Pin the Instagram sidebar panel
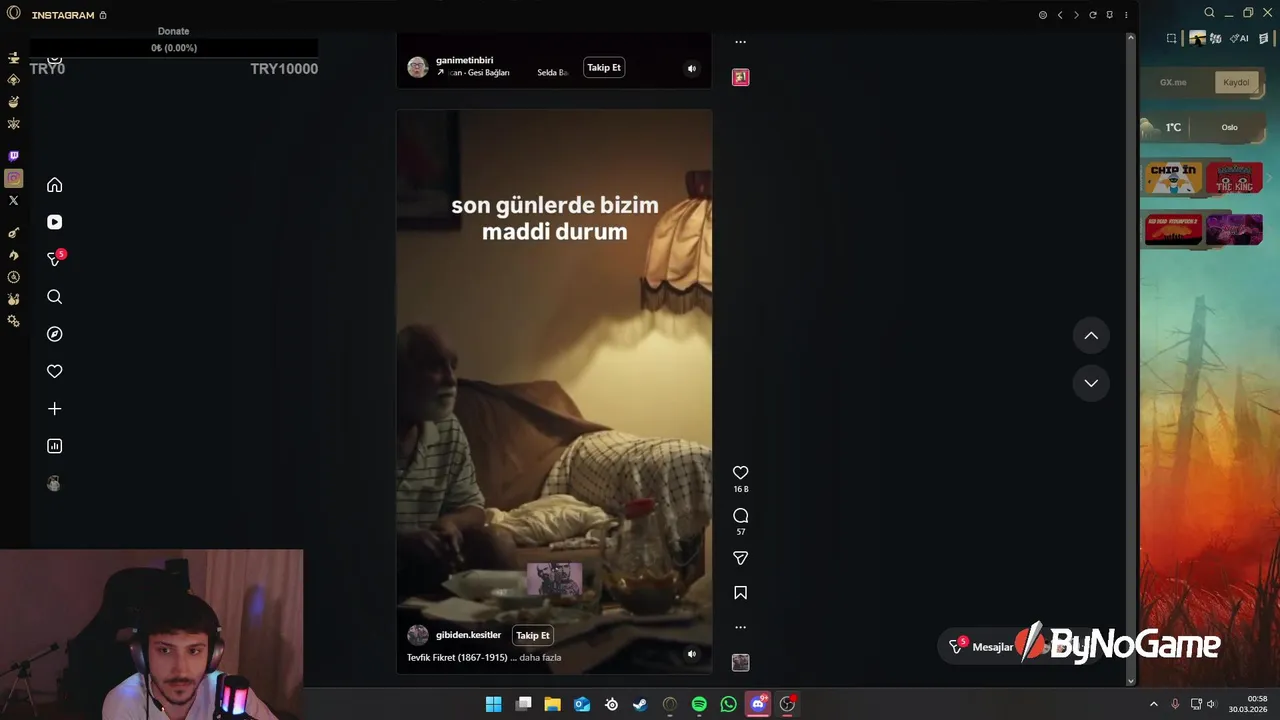The width and height of the screenshot is (1280, 720). point(1109,15)
